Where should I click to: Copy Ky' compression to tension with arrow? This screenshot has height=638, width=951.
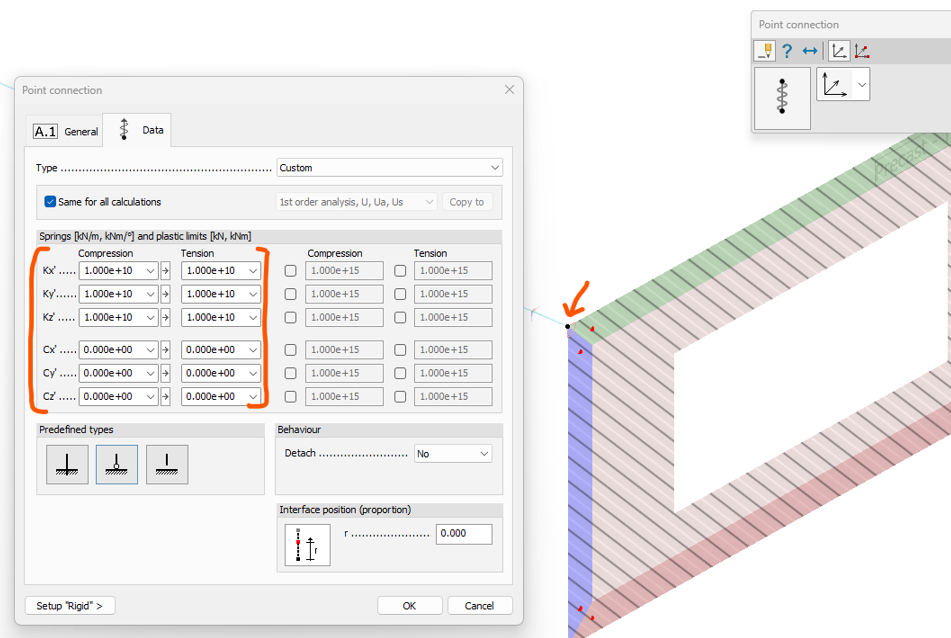click(165, 294)
